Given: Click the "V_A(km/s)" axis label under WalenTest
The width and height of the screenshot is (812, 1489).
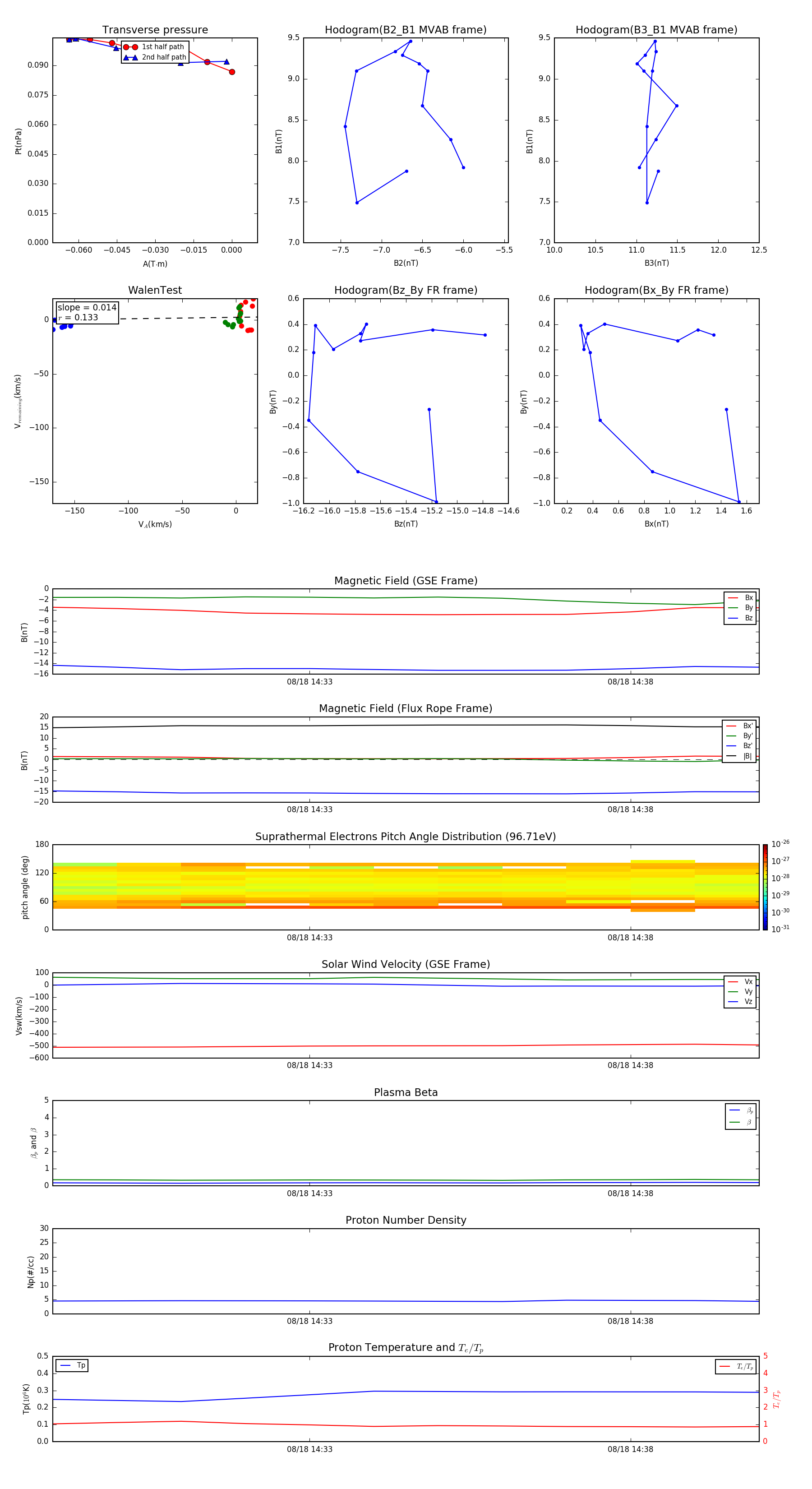Looking at the screenshot, I should [155, 524].
